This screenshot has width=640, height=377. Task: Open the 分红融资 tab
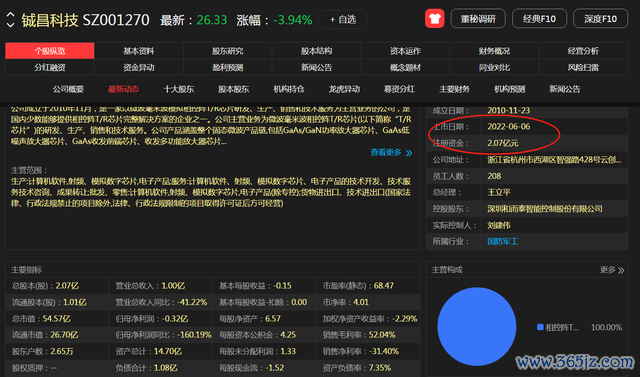(50, 67)
